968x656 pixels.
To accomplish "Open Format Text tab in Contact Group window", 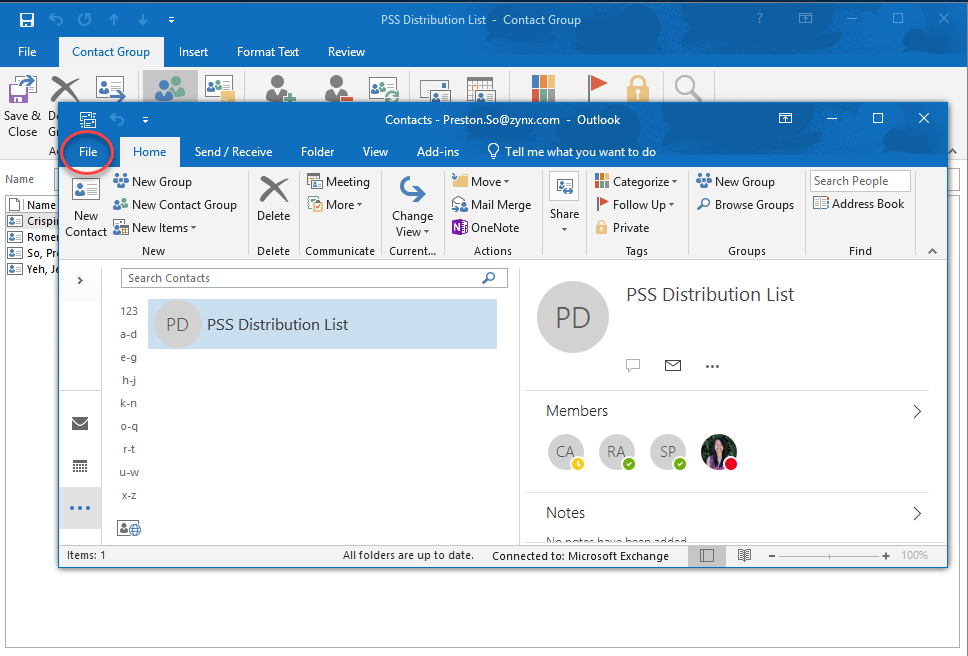I will click(268, 52).
